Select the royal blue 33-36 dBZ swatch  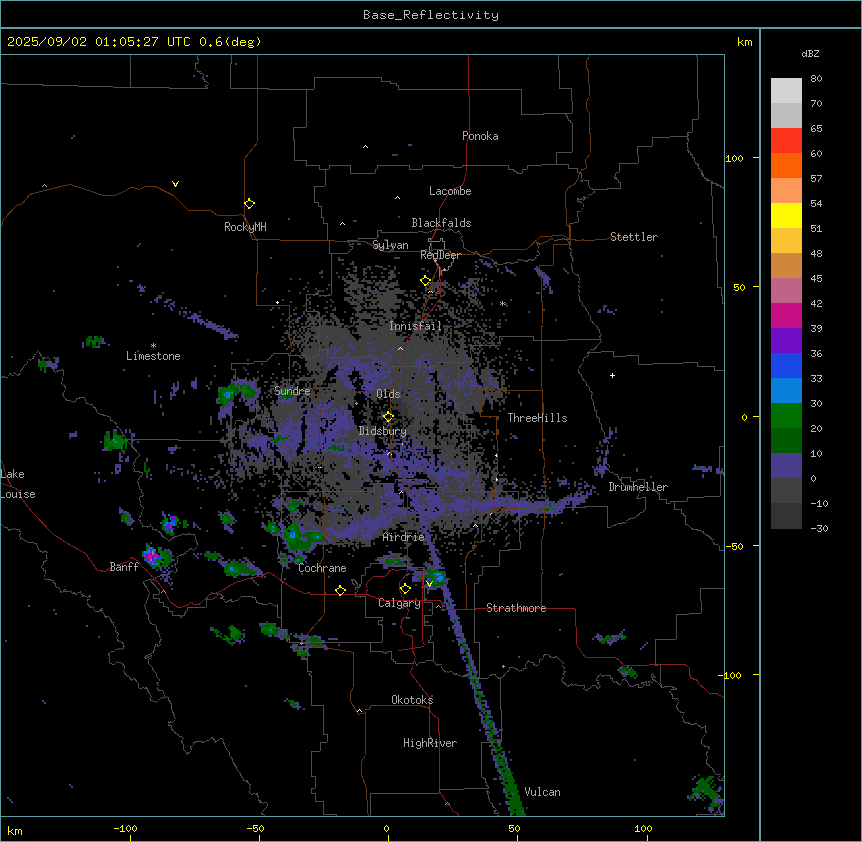point(786,365)
